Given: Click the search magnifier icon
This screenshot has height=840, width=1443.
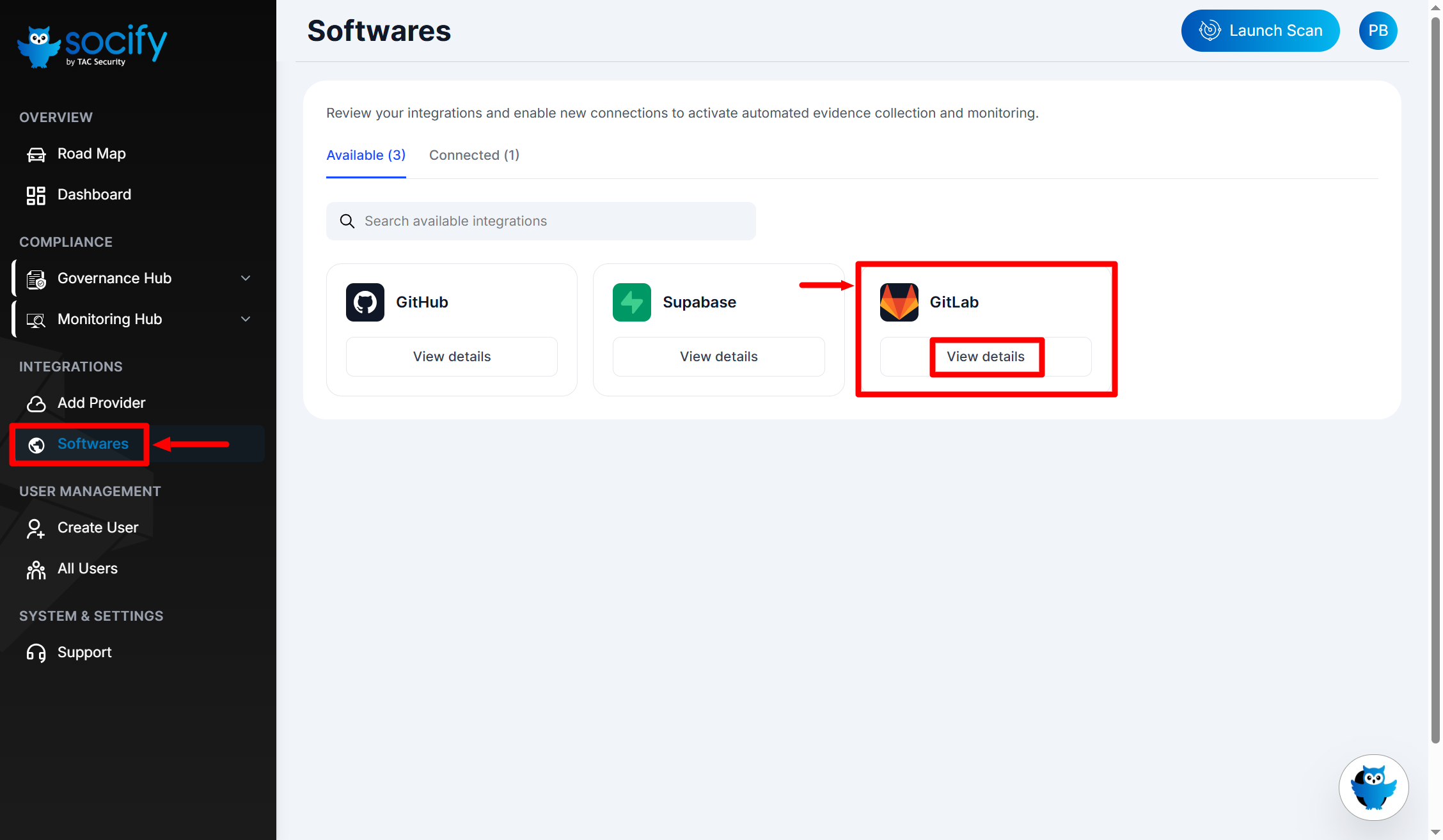Looking at the screenshot, I should point(347,221).
